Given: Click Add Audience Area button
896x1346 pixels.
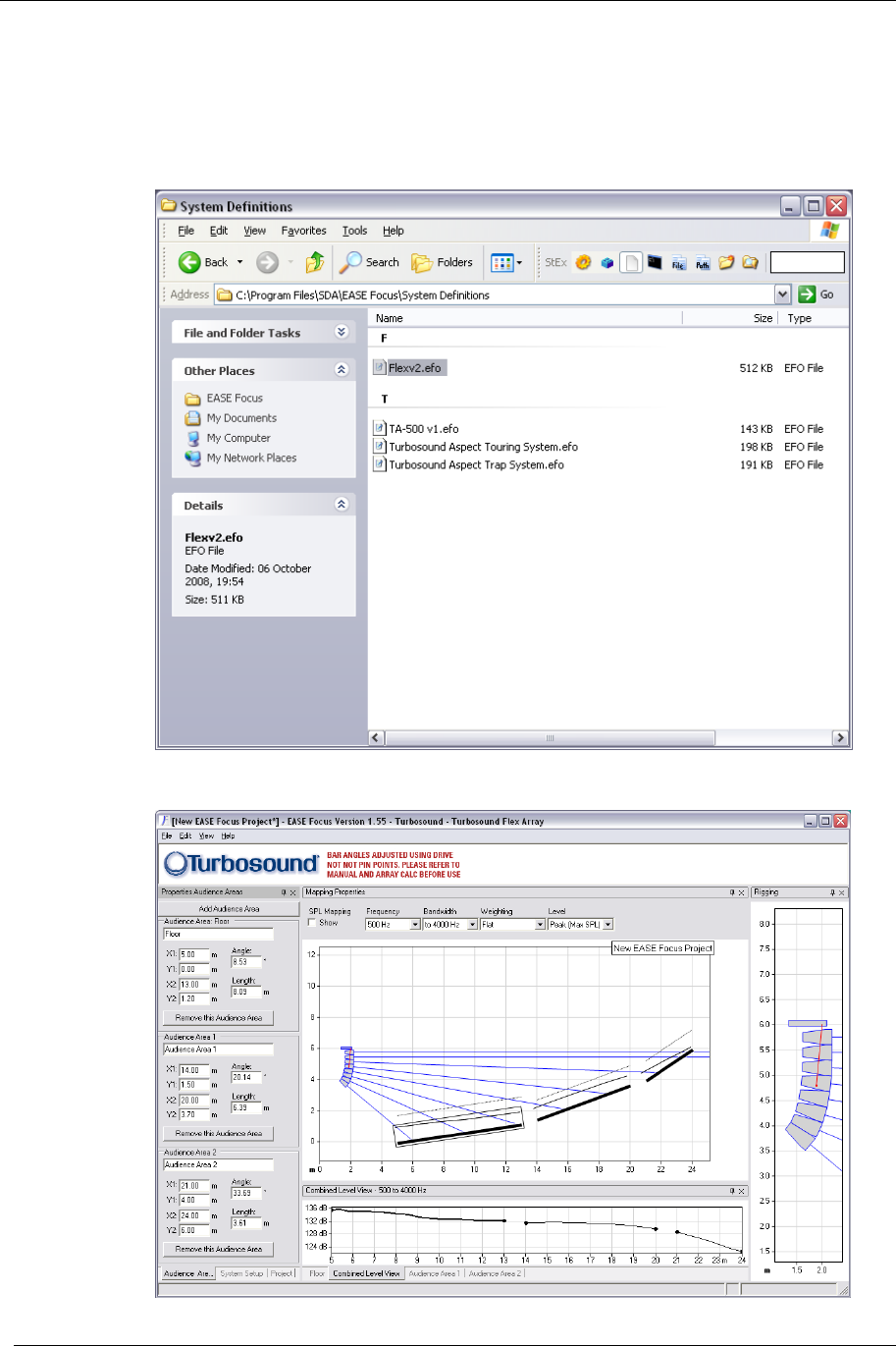Looking at the screenshot, I should click(x=229, y=909).
